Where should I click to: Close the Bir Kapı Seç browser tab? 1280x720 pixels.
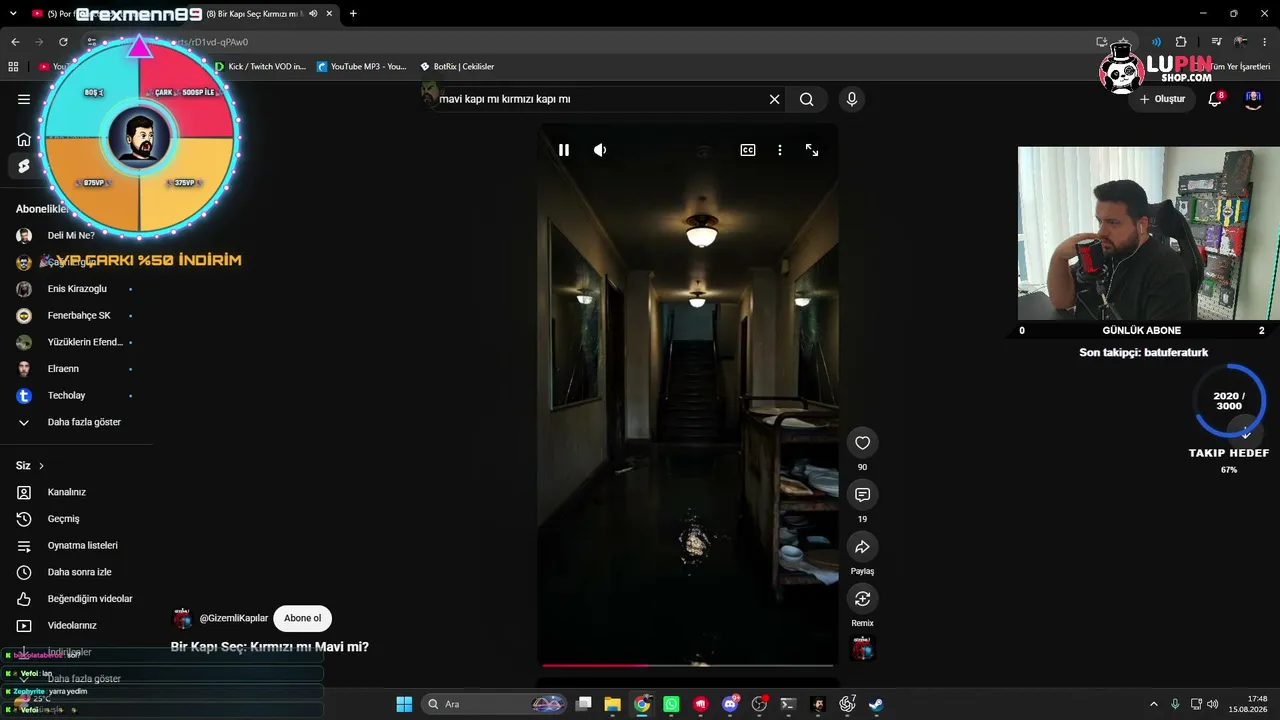click(329, 14)
